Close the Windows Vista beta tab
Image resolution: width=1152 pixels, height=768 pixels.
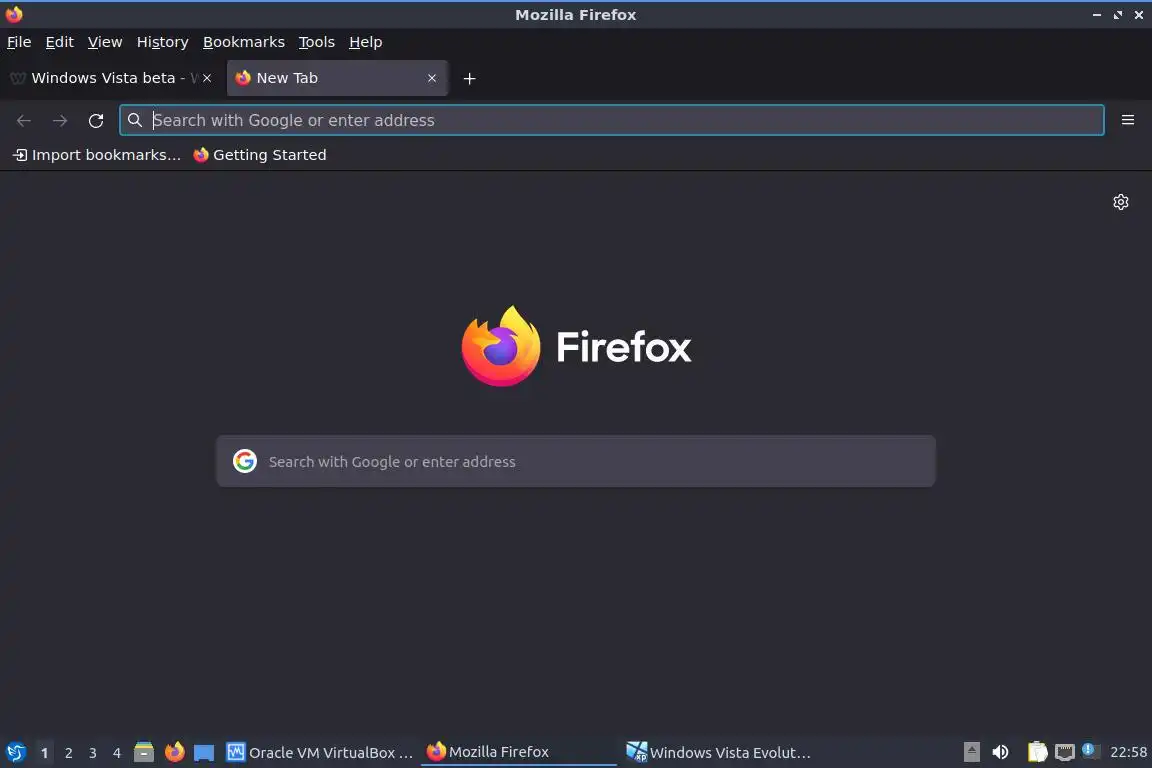pos(207,78)
